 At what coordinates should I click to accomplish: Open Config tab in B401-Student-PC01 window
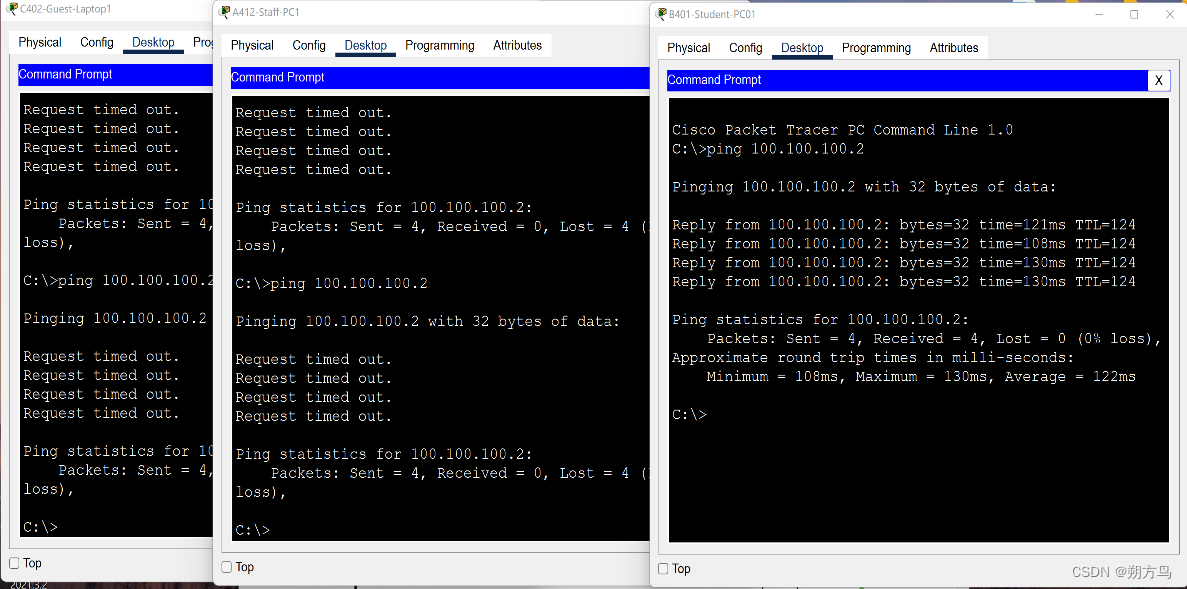click(x=746, y=48)
